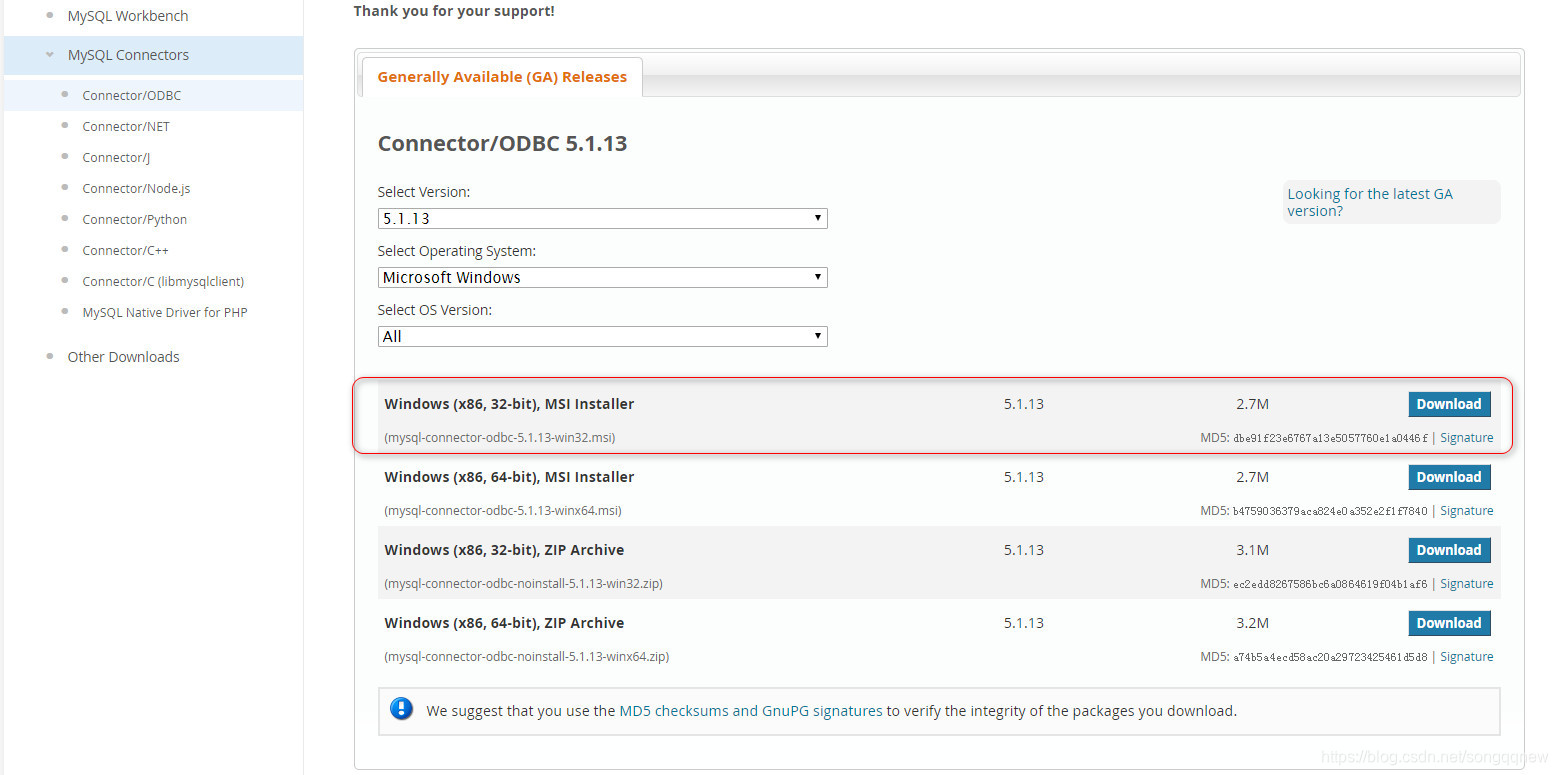Image resolution: width=1558 pixels, height=775 pixels.
Task: Open Signature link for win32.msi
Action: pos(1466,438)
